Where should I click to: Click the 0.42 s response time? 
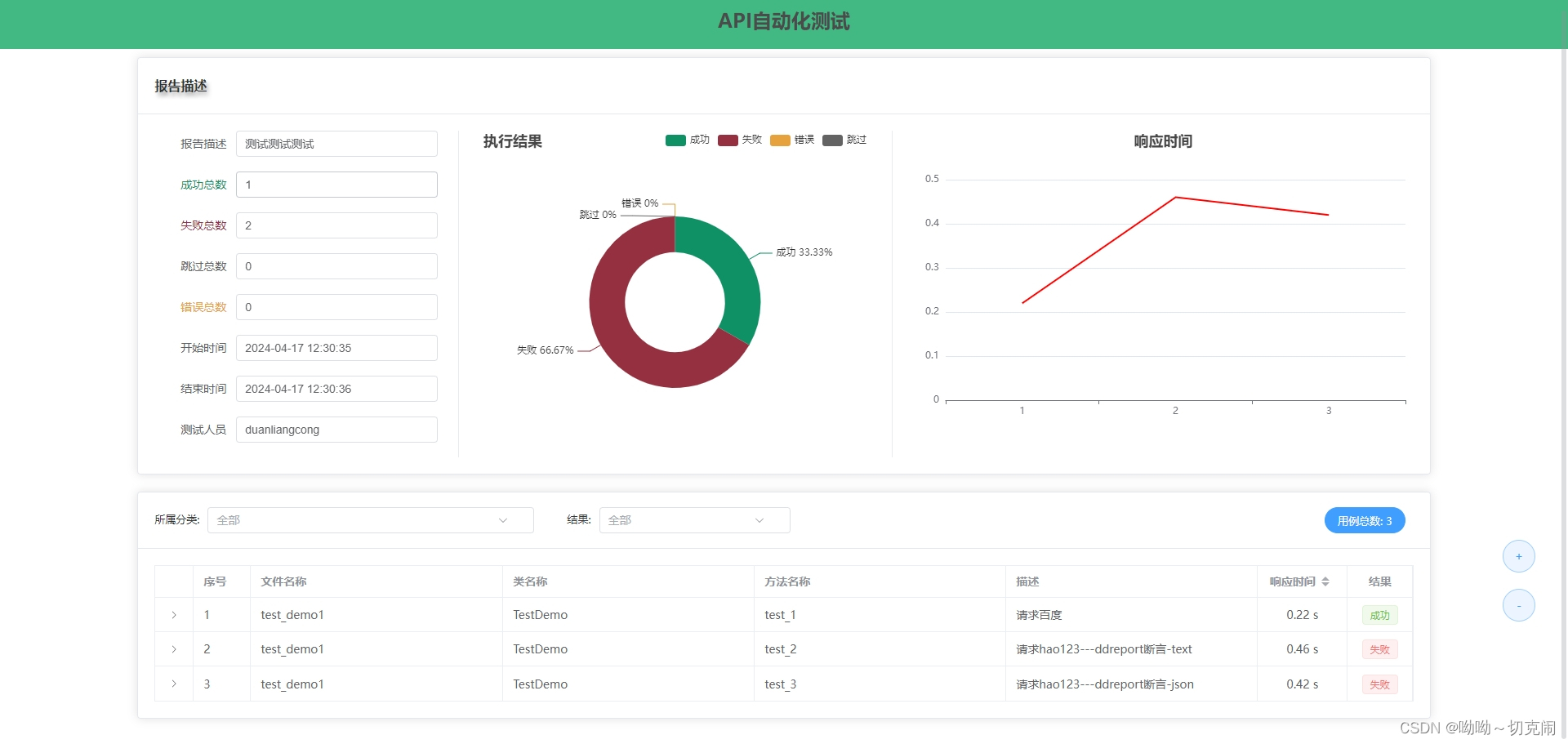coord(1302,684)
